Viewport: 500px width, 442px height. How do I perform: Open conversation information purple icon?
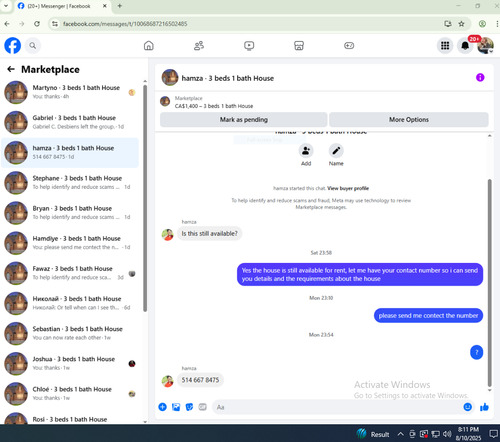click(480, 78)
